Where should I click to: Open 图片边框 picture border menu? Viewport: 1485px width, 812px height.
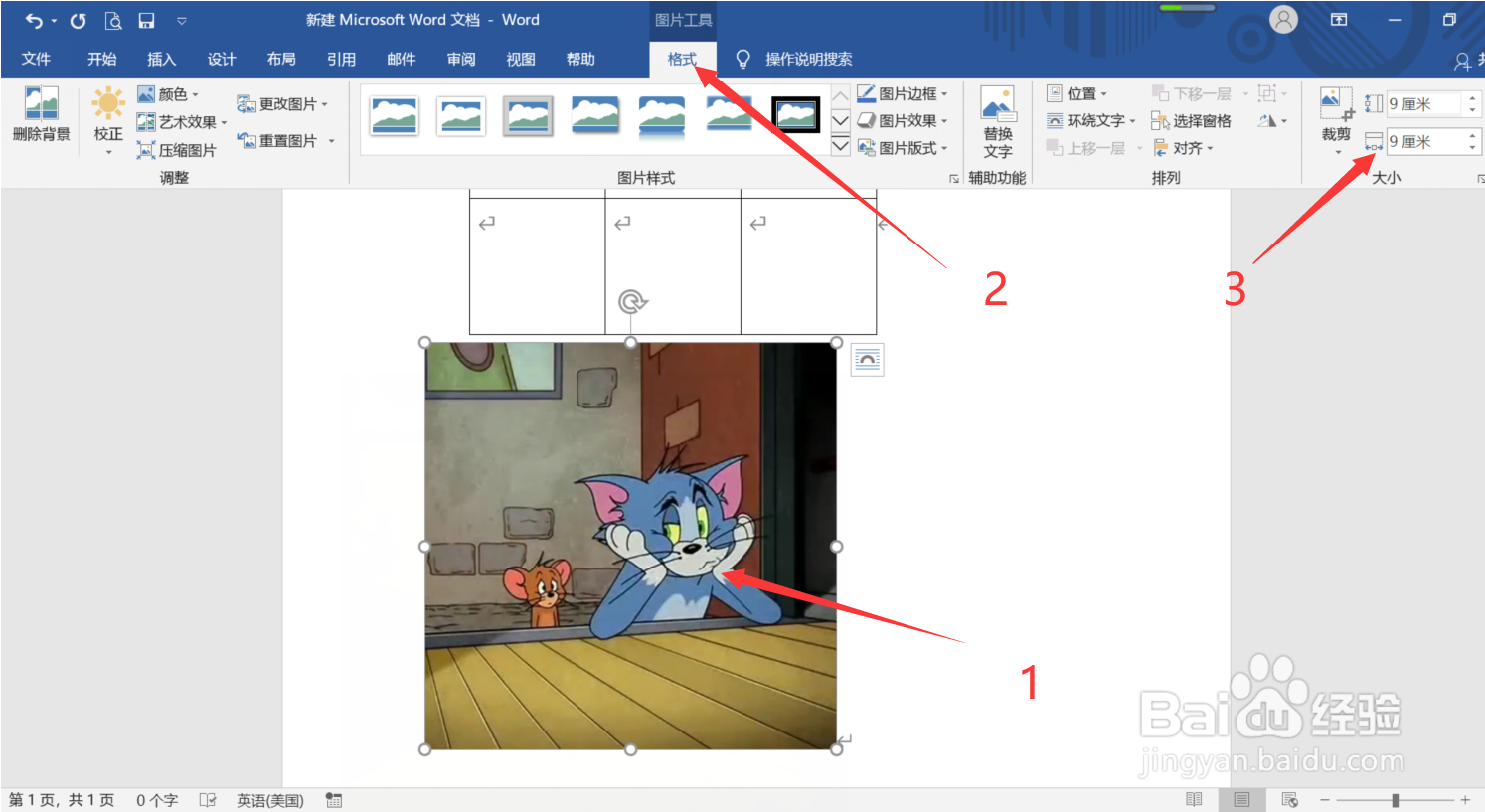pos(903,93)
